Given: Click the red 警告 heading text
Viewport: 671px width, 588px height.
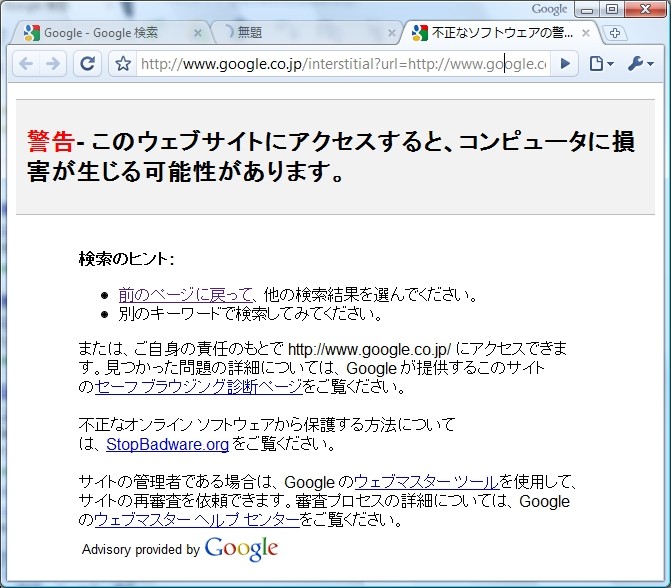Looking at the screenshot, I should coord(51,141).
